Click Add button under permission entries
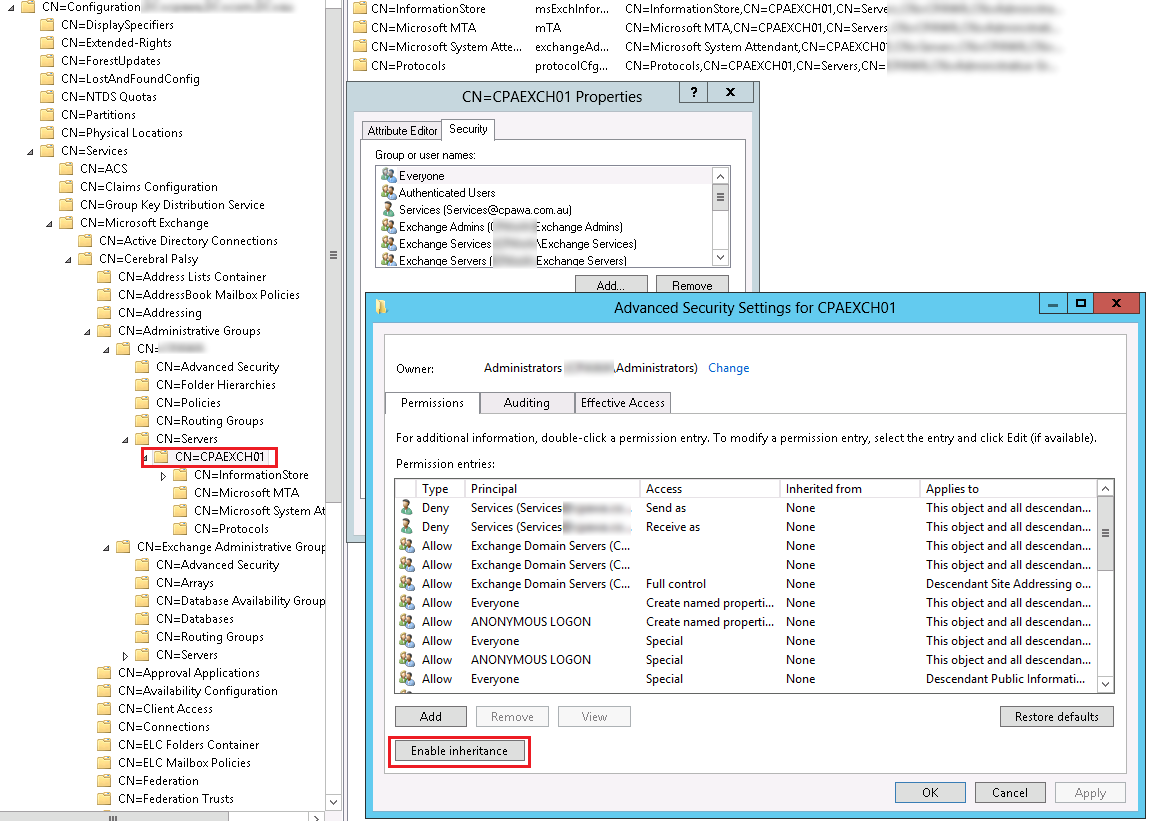The height and width of the screenshot is (821, 1152). pyautogui.click(x=431, y=717)
